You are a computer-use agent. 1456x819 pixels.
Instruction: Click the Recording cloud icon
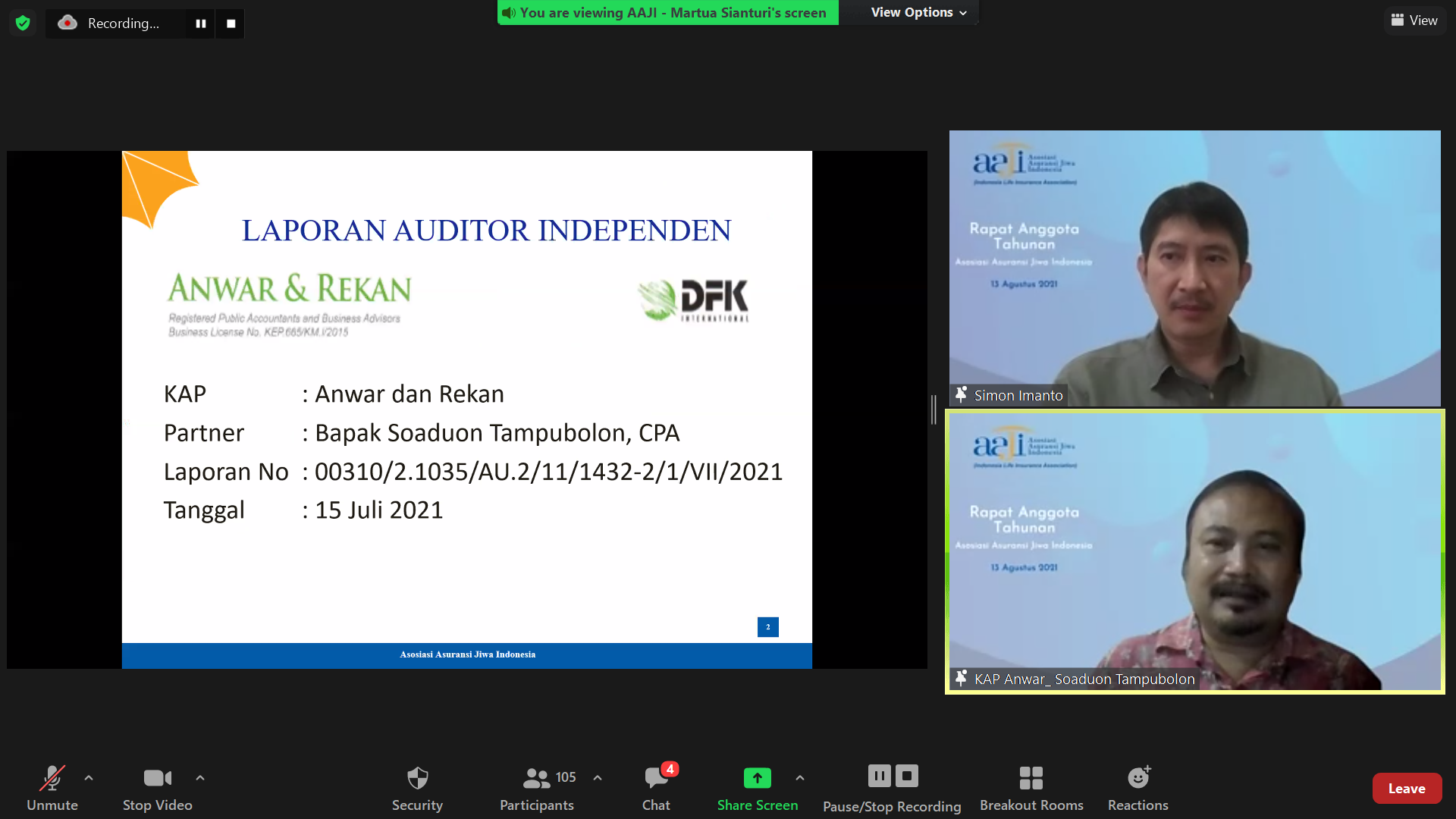pyautogui.click(x=67, y=23)
